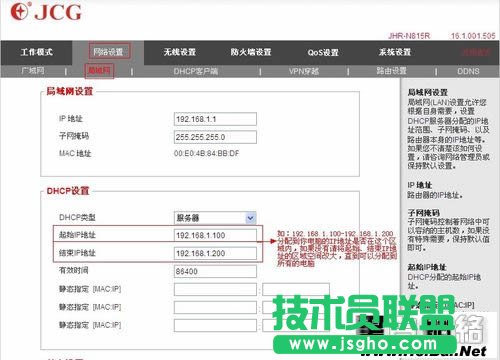The image size is (500, 360).
Task: Click the firmware version 16.1.001.505
Action: [x=473, y=36]
